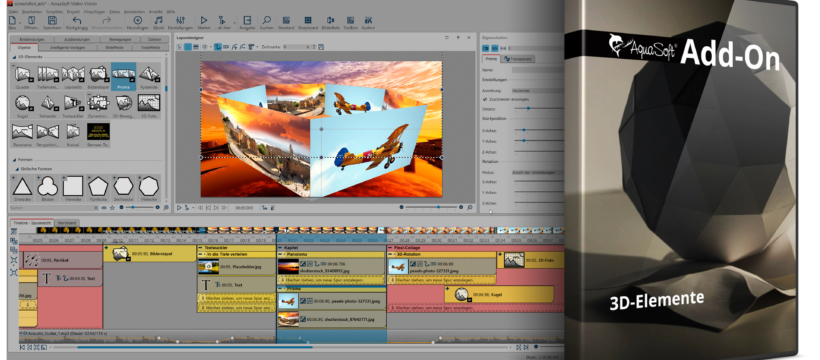820x360 pixels.
Task: Collapse the Formen section
Action: [14, 160]
